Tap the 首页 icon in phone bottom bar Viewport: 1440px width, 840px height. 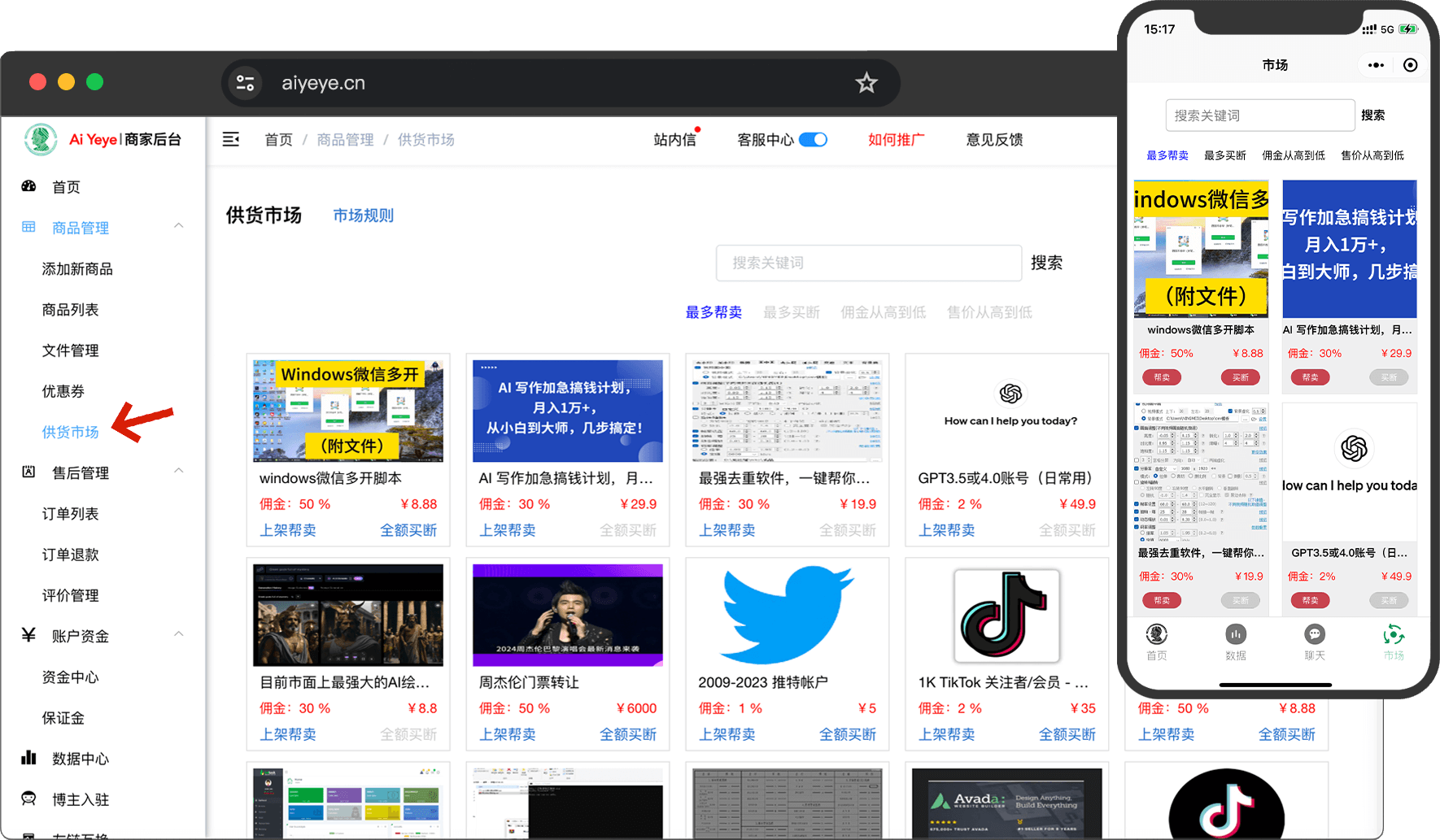click(x=1156, y=634)
